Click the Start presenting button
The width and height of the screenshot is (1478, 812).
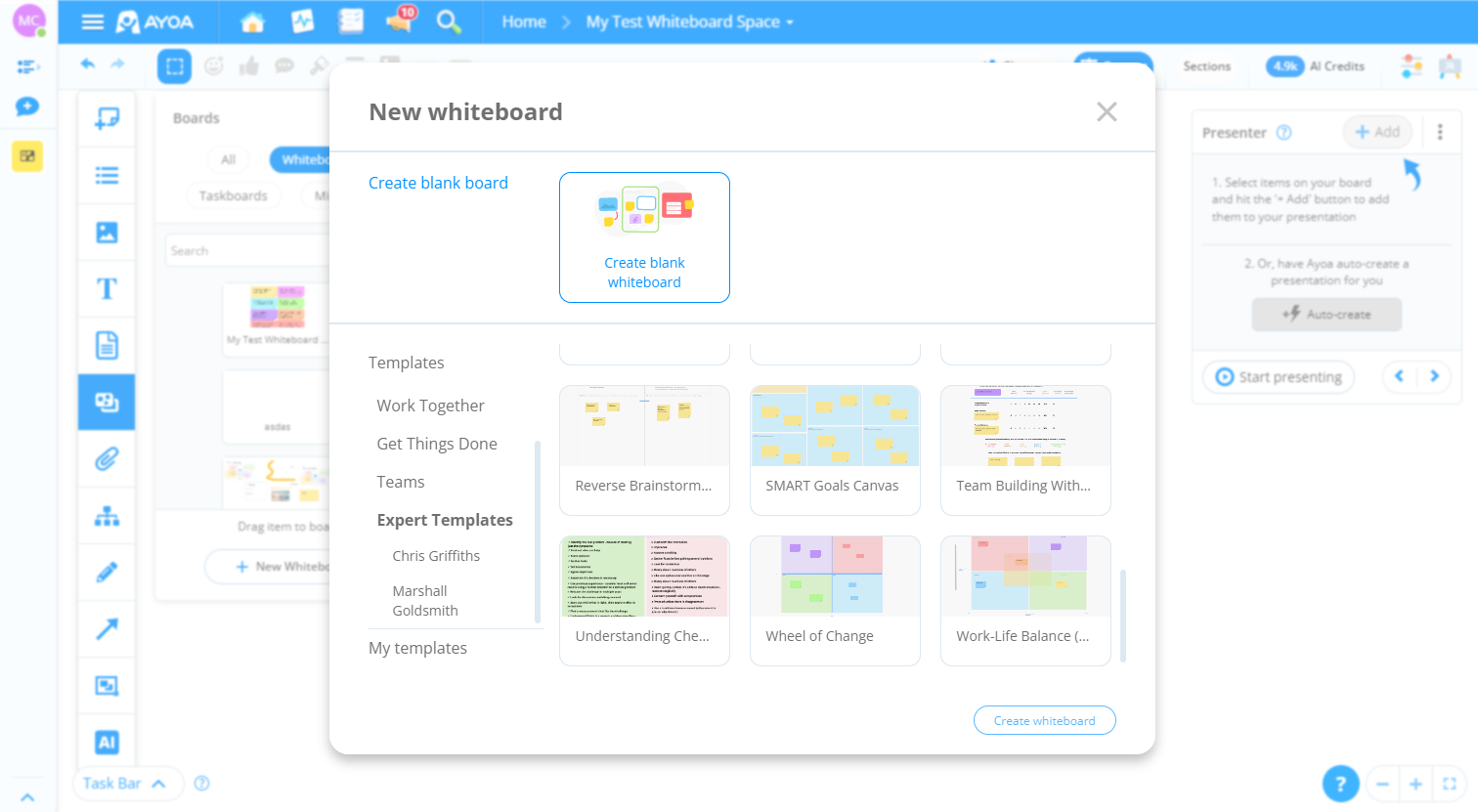coord(1280,376)
